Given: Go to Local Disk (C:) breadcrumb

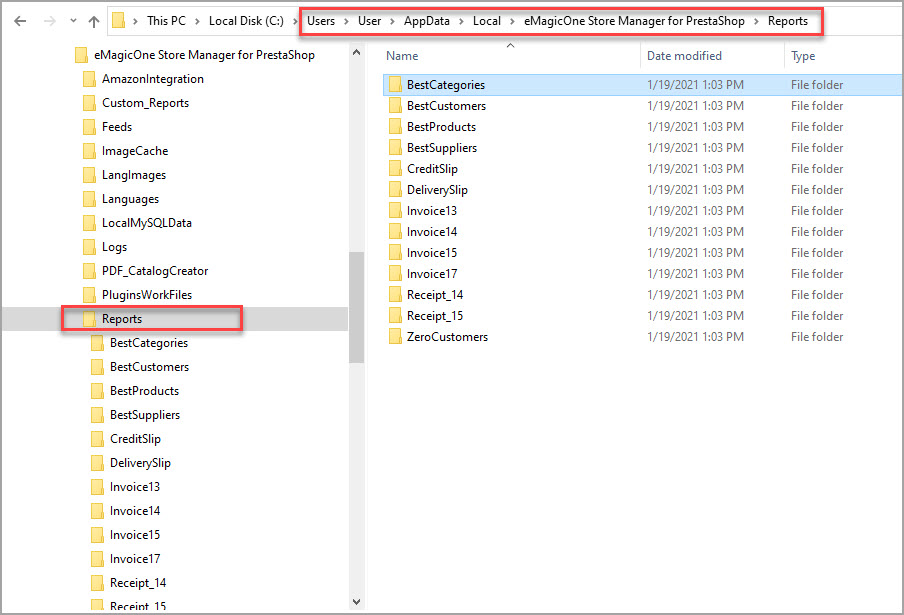Looking at the screenshot, I should [x=245, y=21].
